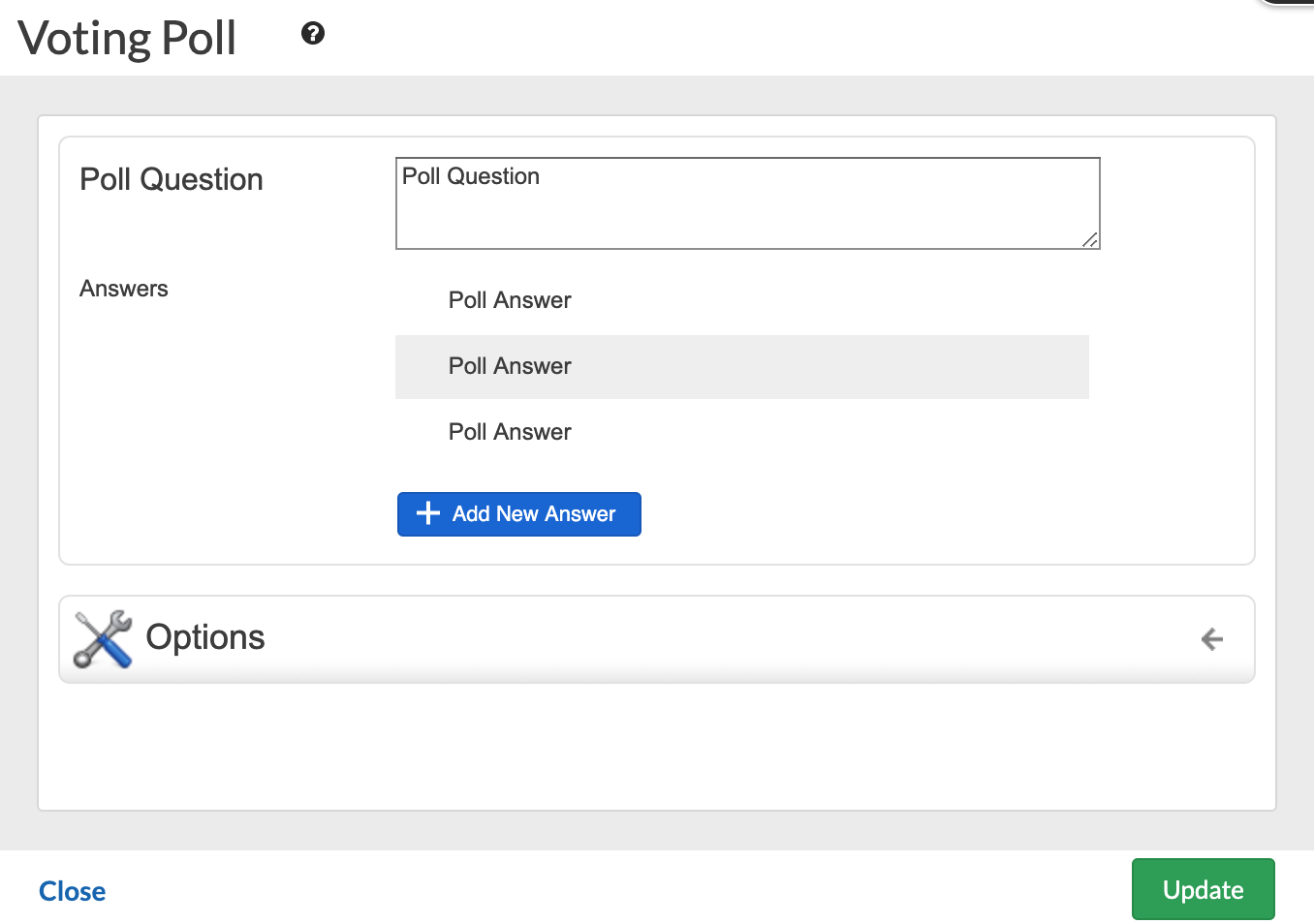Viewport: 1314px width, 924px height.
Task: Click the question mark help icon
Action: pos(313,34)
